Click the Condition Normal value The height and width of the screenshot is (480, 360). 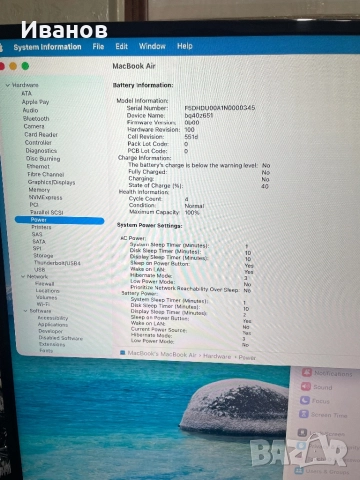194,206
